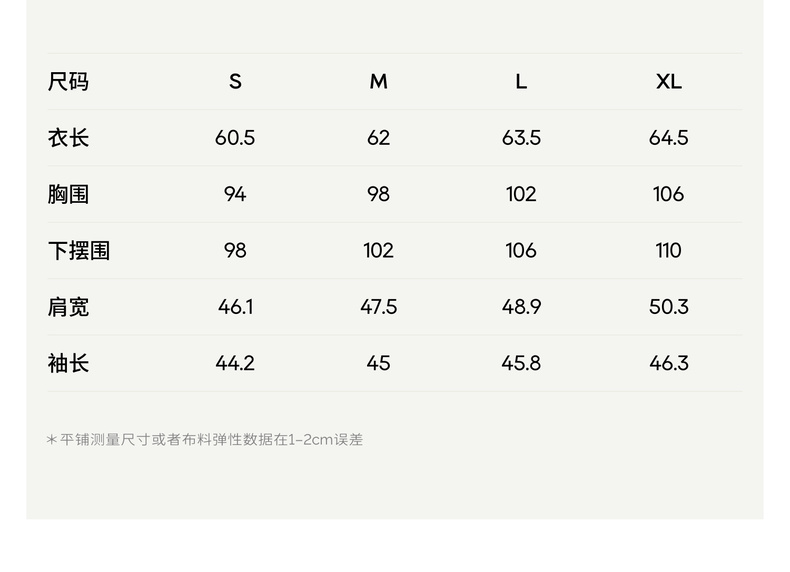Click the 胸围 row label

(68, 194)
